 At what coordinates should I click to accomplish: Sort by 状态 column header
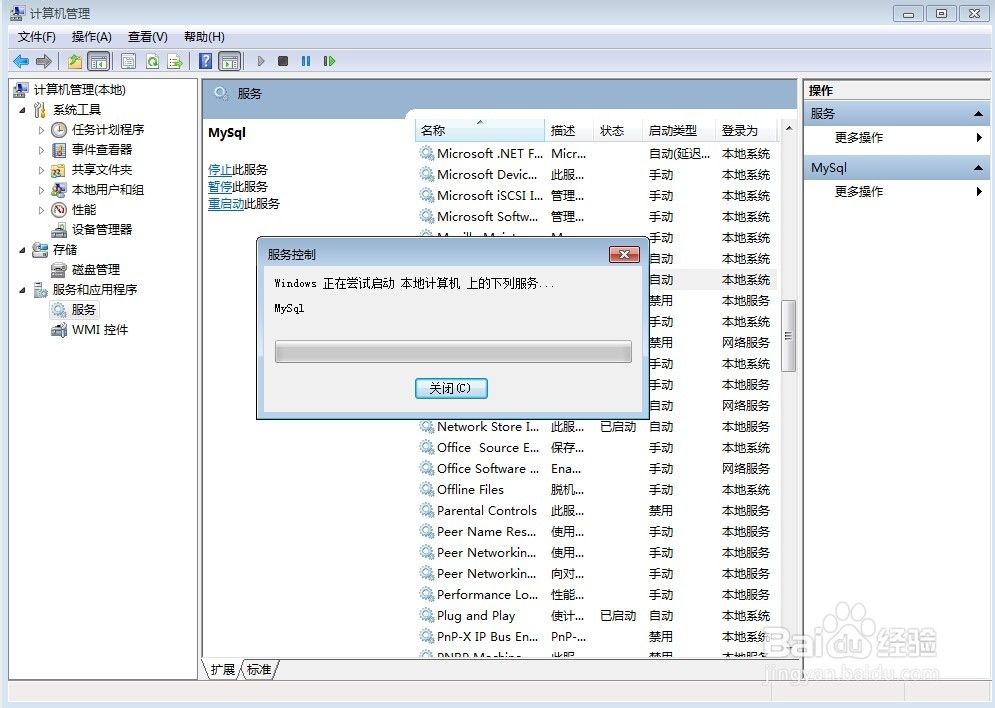(617, 131)
